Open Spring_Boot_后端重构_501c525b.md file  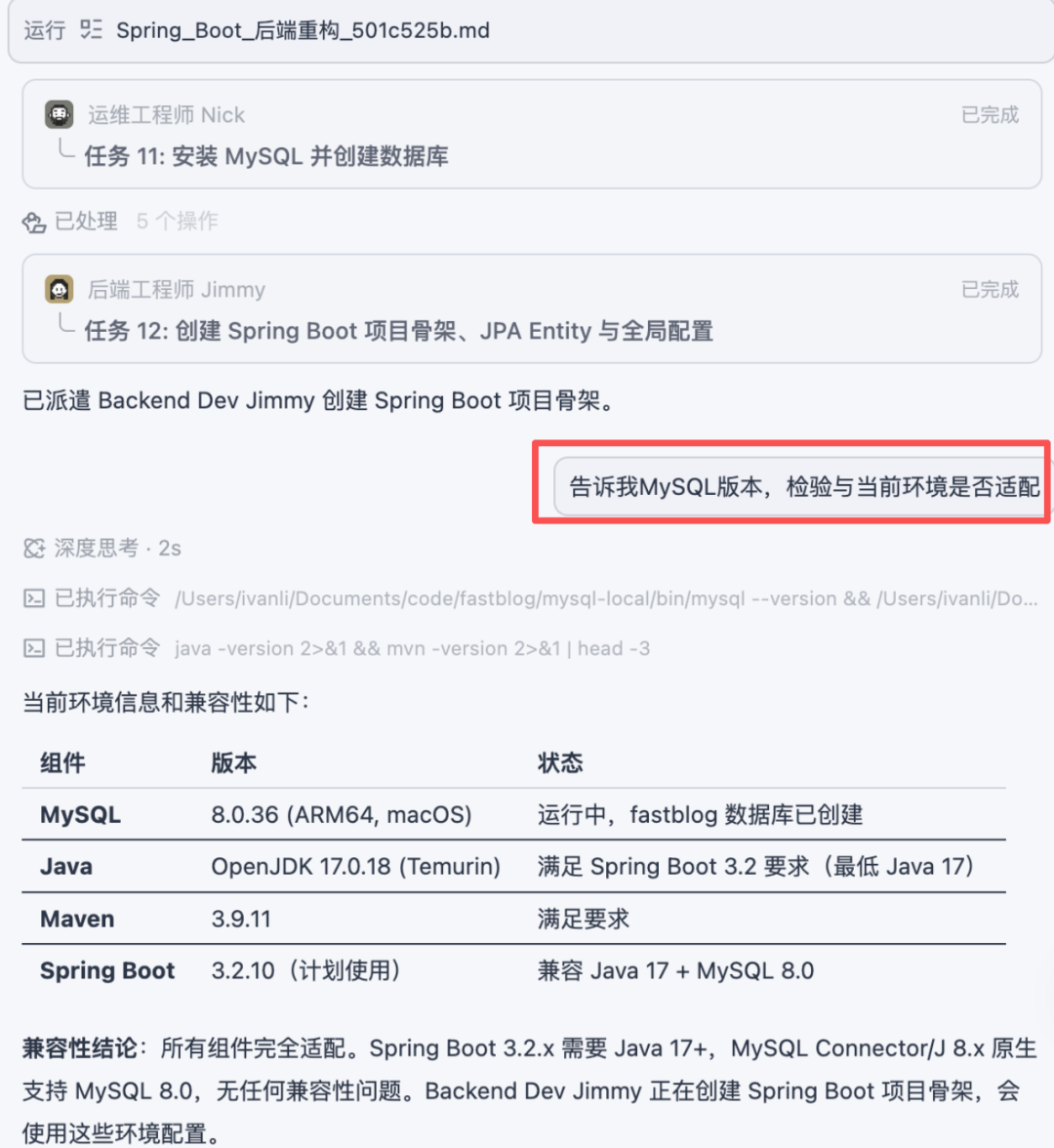click(303, 31)
